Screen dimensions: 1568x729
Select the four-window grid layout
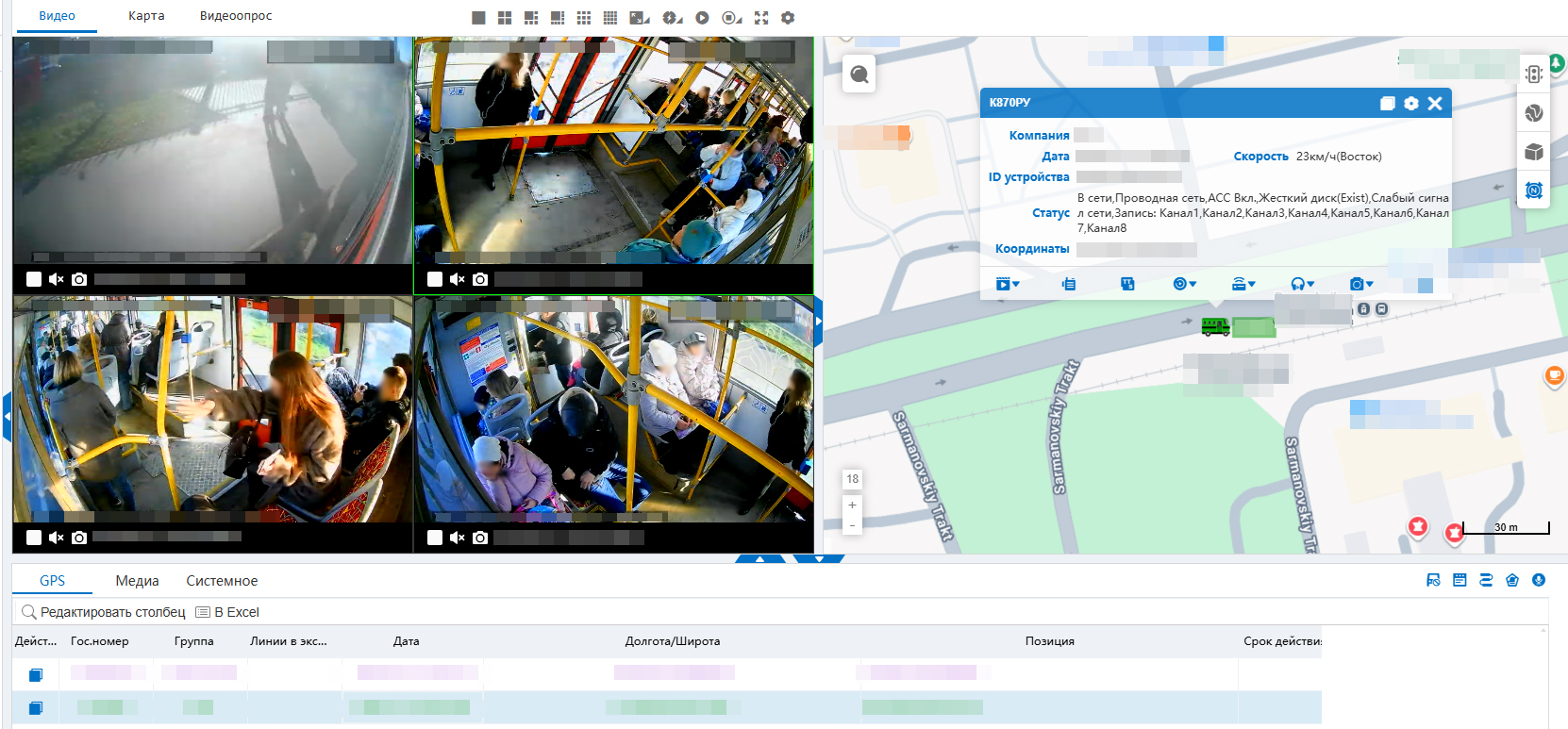[x=505, y=18]
